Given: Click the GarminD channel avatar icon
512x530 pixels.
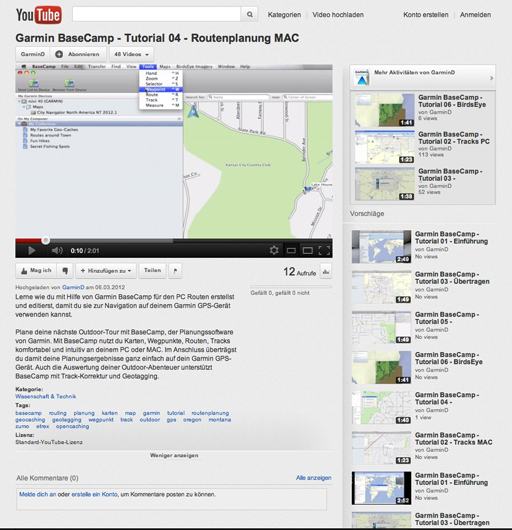Looking at the screenshot, I should 361,77.
